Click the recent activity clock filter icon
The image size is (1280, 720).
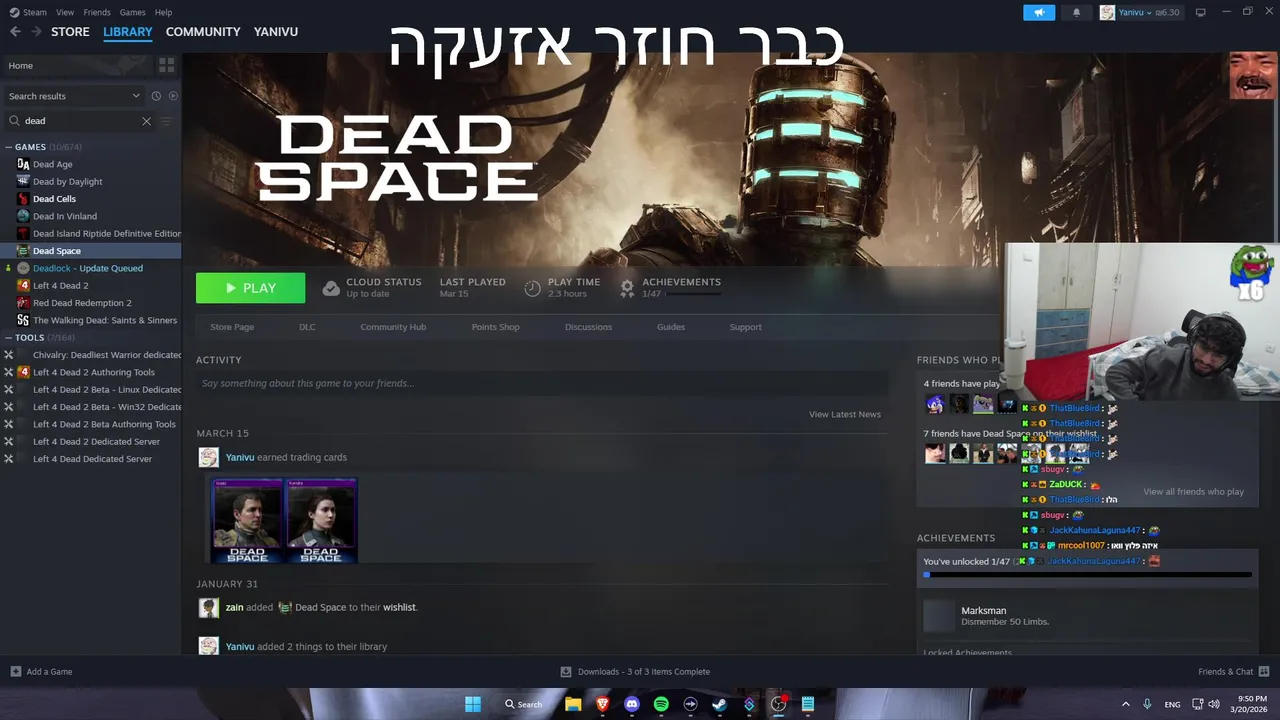coord(156,96)
